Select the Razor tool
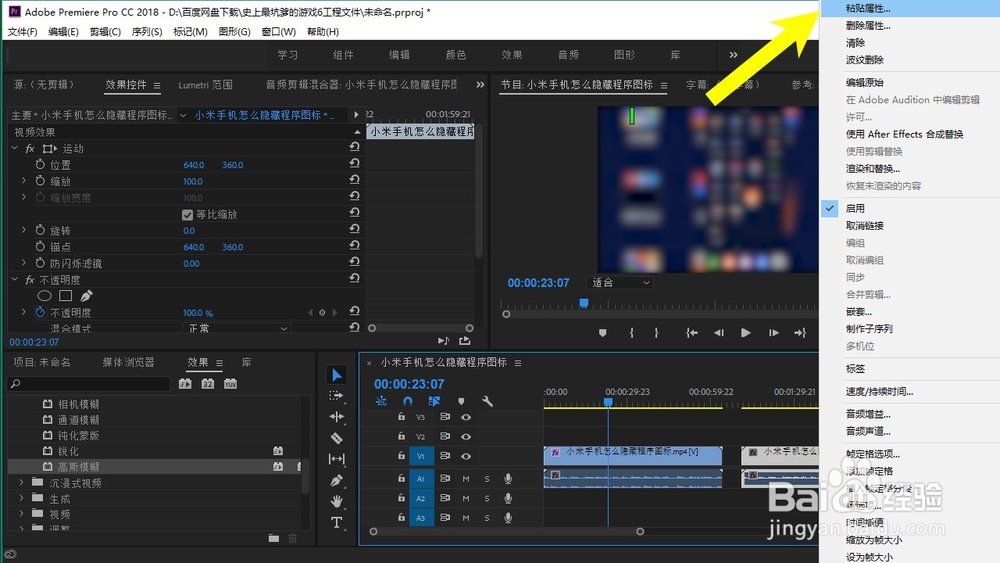Screen dimensions: 1000x563 336,438
